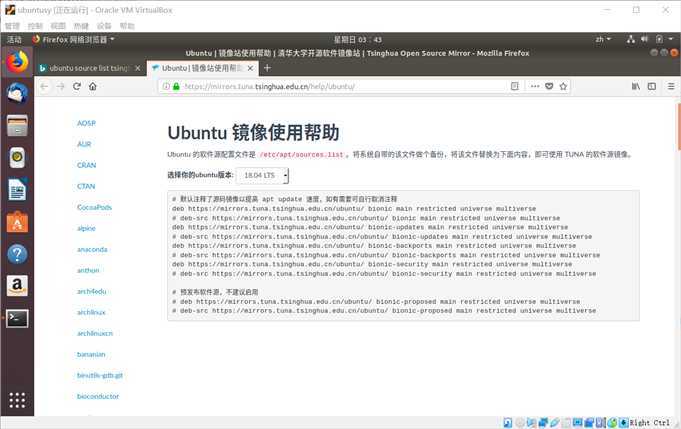Open the 活动 activities overview
Image resolution: width=681 pixels, height=429 pixels.
pyautogui.click(x=14, y=40)
